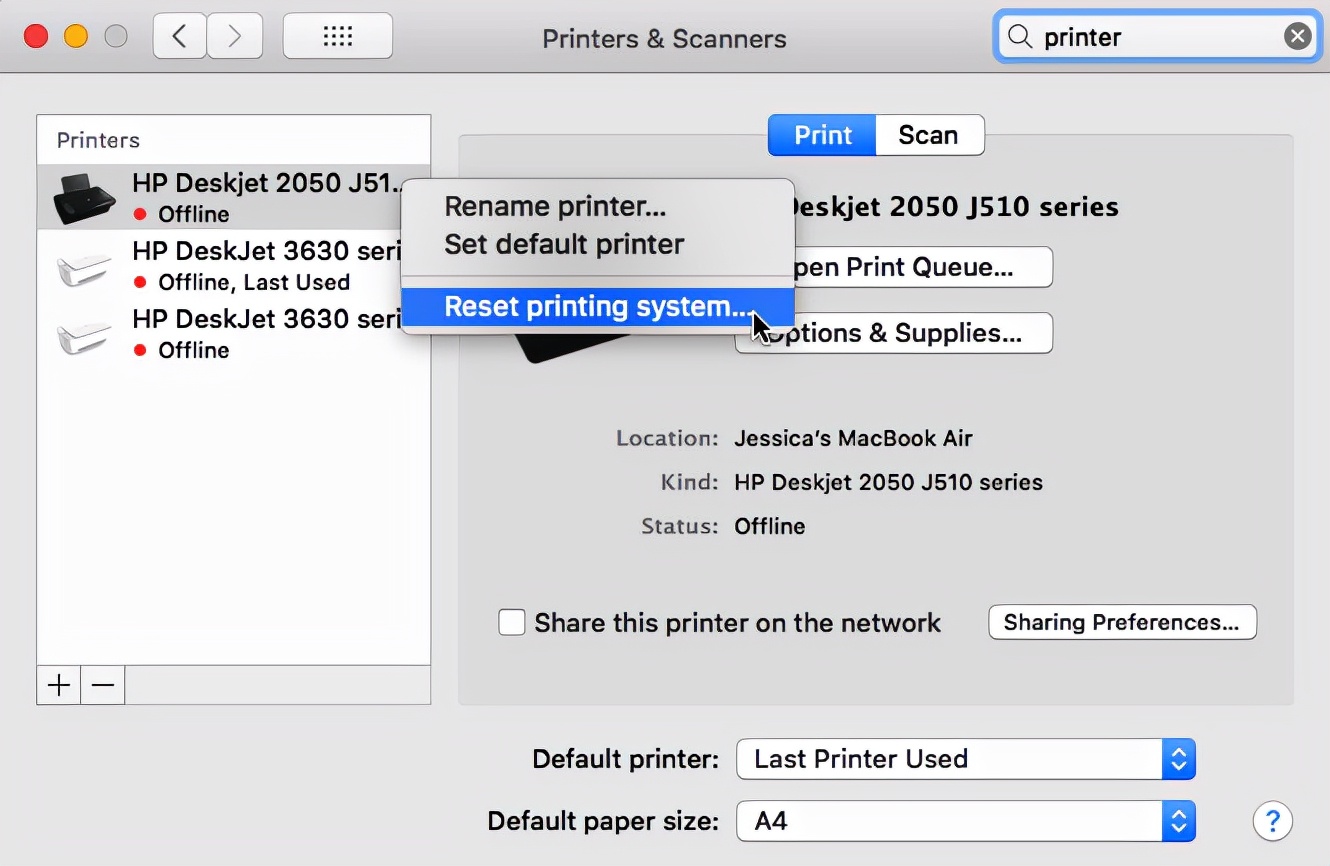Image resolution: width=1330 pixels, height=866 pixels.
Task: Add a printer with plus button
Action: click(x=59, y=686)
